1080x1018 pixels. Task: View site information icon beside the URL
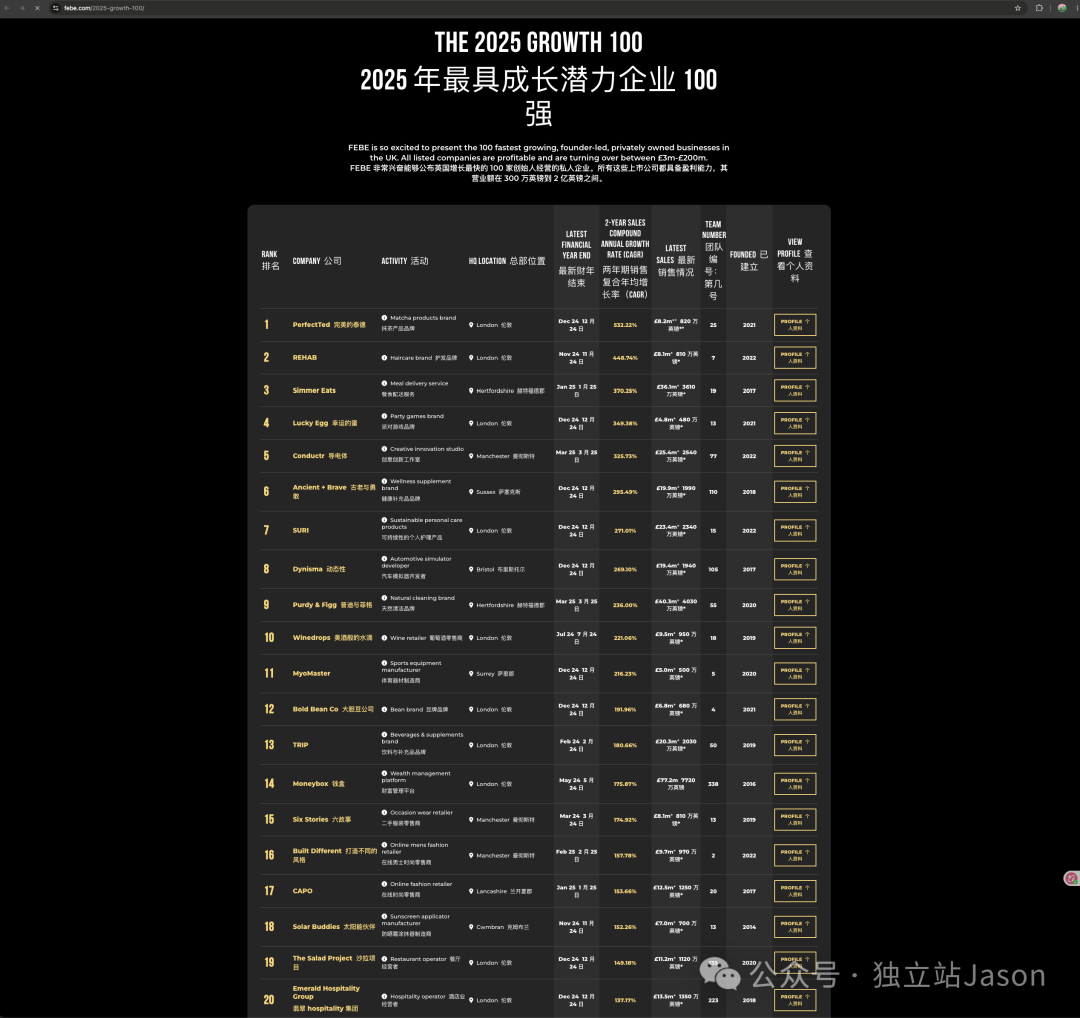pos(56,8)
